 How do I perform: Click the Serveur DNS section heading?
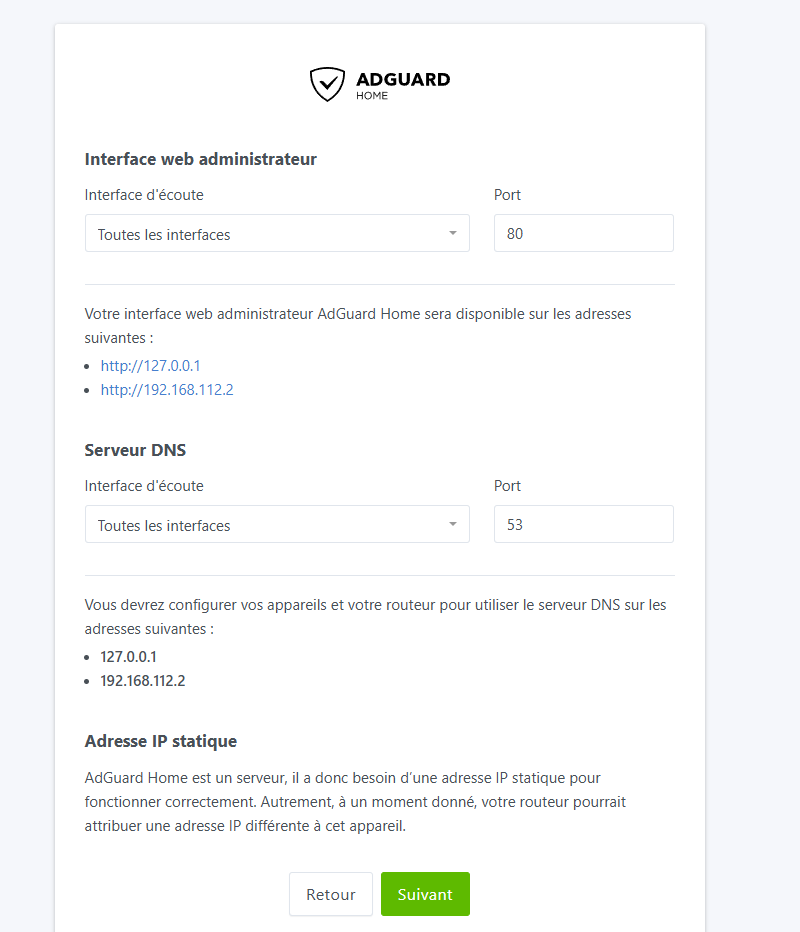pos(135,451)
